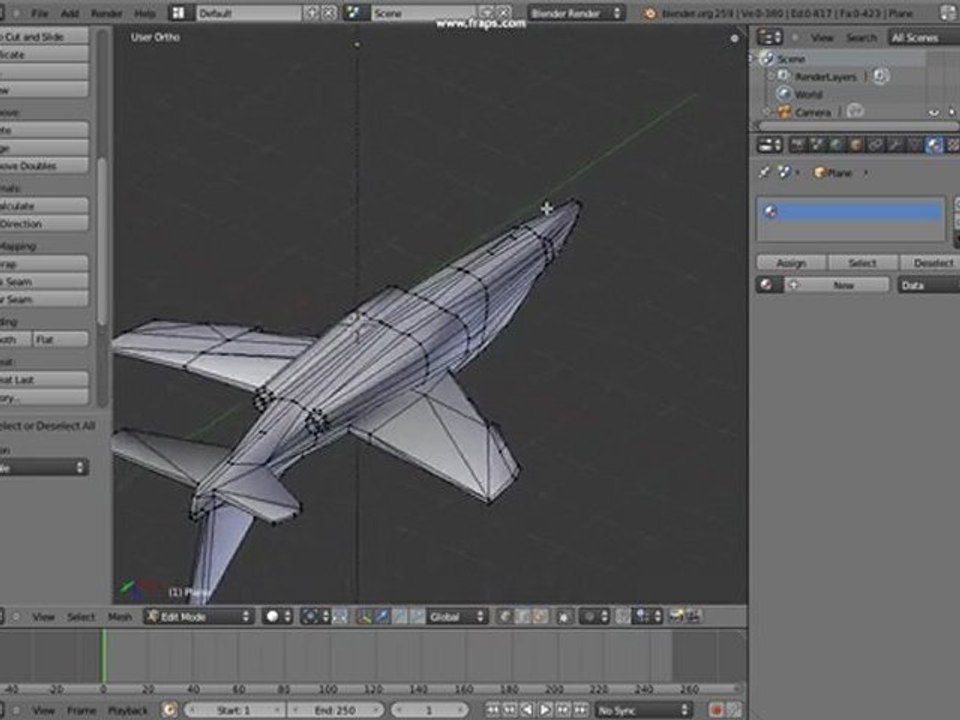Toggle Camera selectability arrow in Outliner
960x720 pixels.
pos(951,113)
